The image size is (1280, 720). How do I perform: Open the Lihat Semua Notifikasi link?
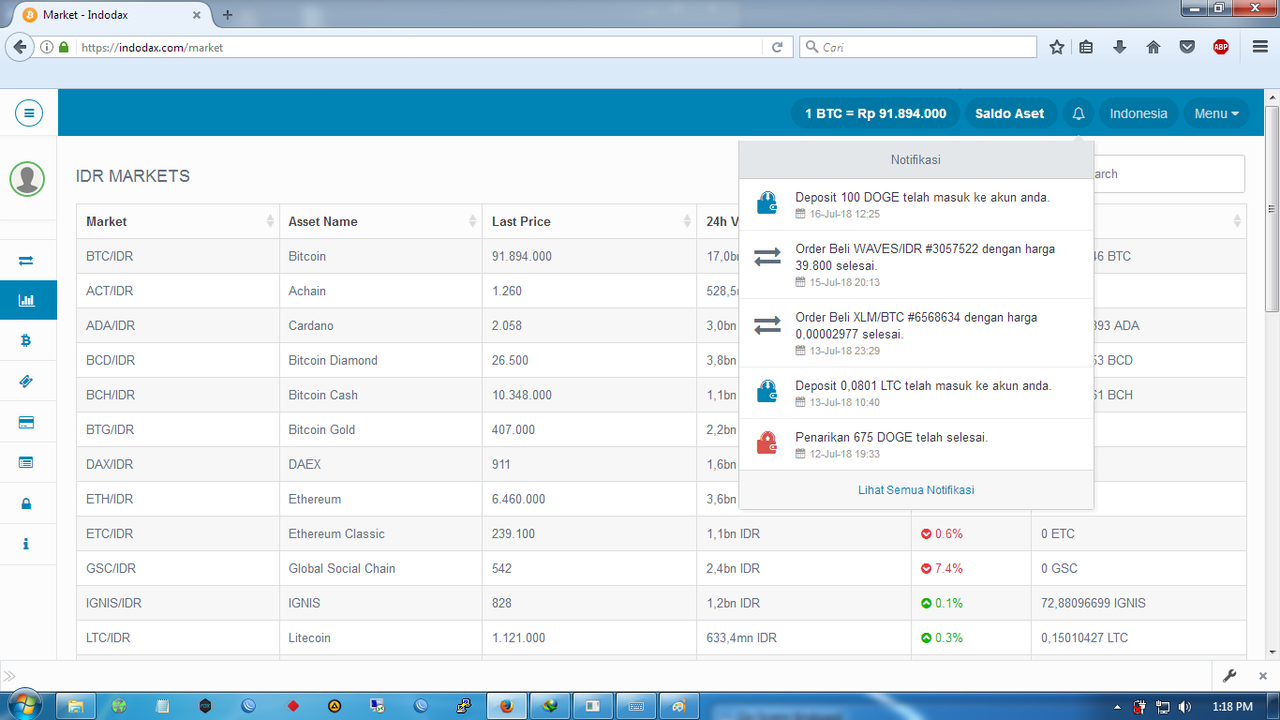pyautogui.click(x=916, y=490)
